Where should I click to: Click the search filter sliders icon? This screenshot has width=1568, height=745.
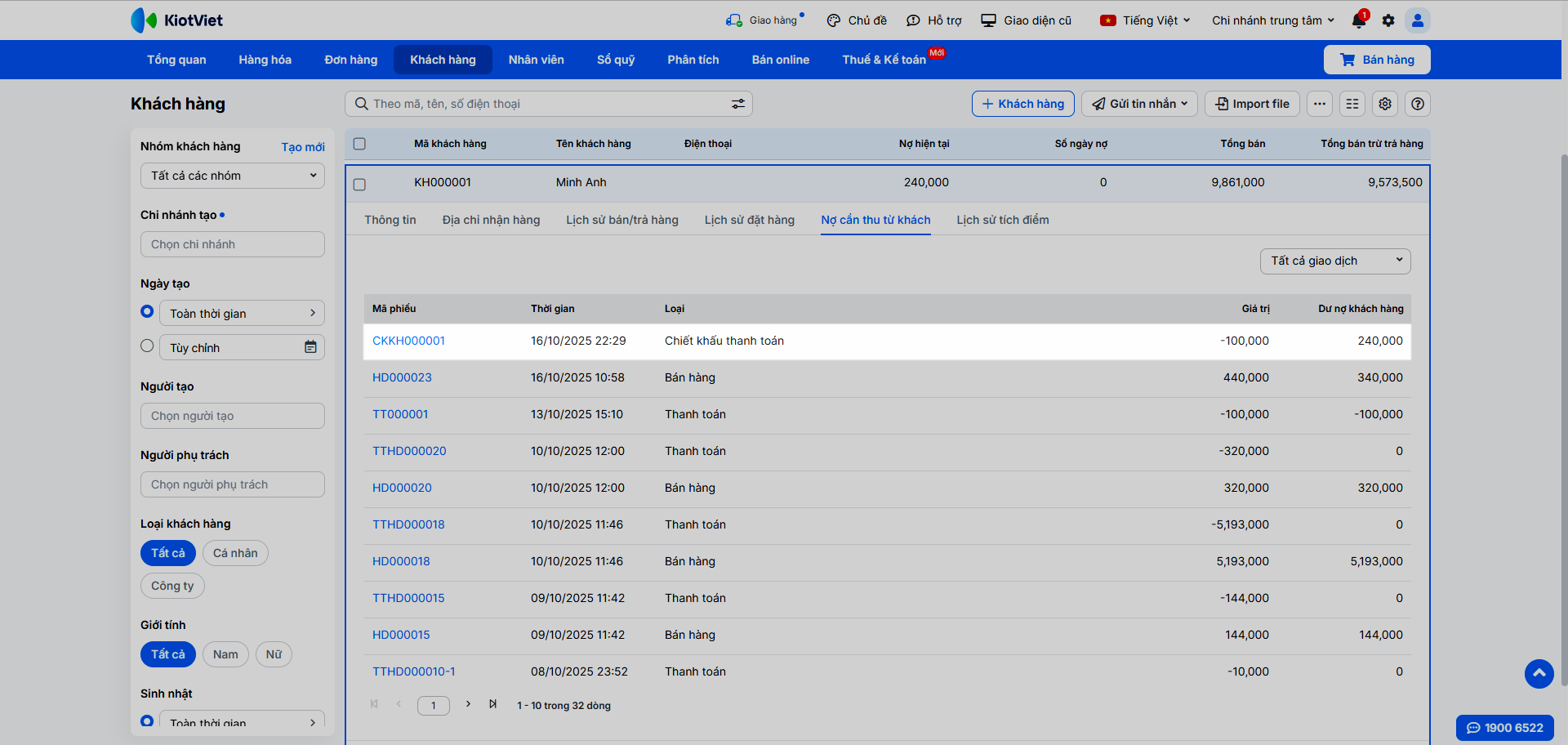click(x=737, y=104)
